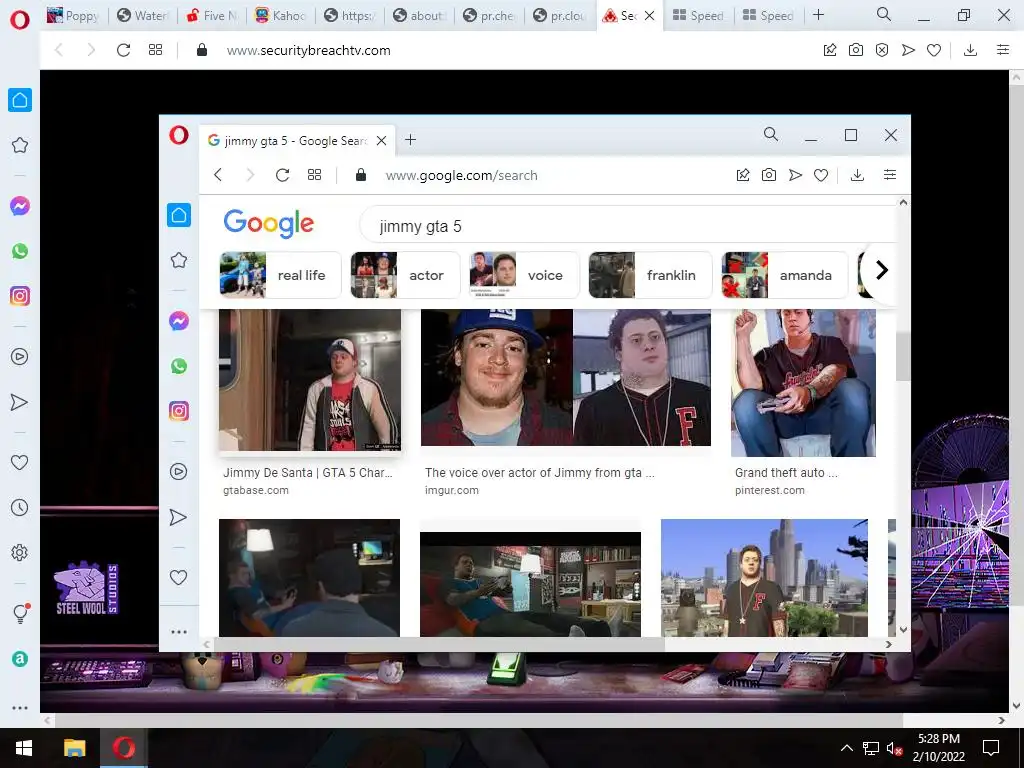1024x768 pixels.
Task: Filter images by 'real life' chip
Action: pos(281,275)
